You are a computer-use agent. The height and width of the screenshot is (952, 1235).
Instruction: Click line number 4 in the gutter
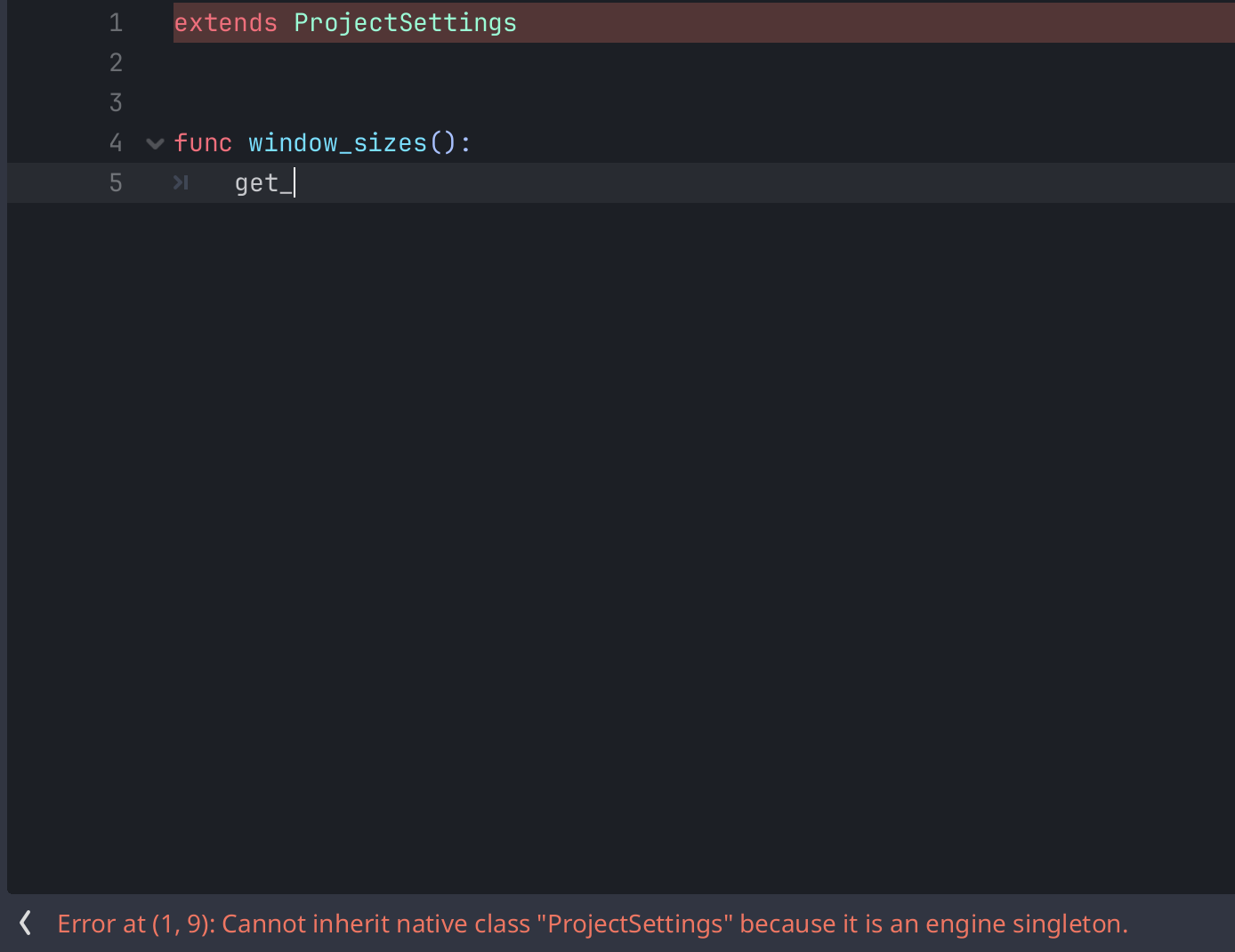point(116,142)
